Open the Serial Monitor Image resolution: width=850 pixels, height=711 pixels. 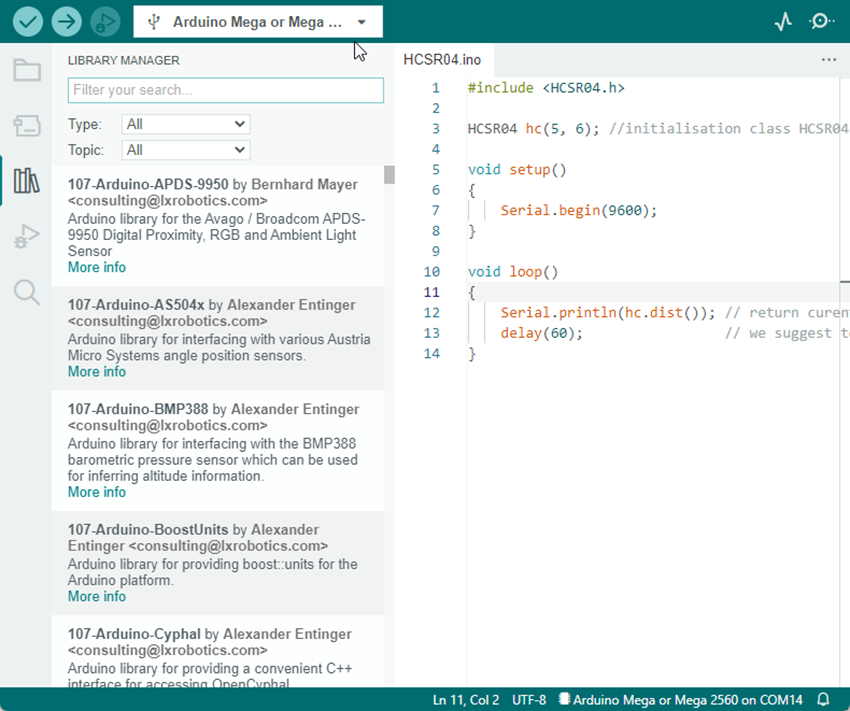(x=821, y=22)
